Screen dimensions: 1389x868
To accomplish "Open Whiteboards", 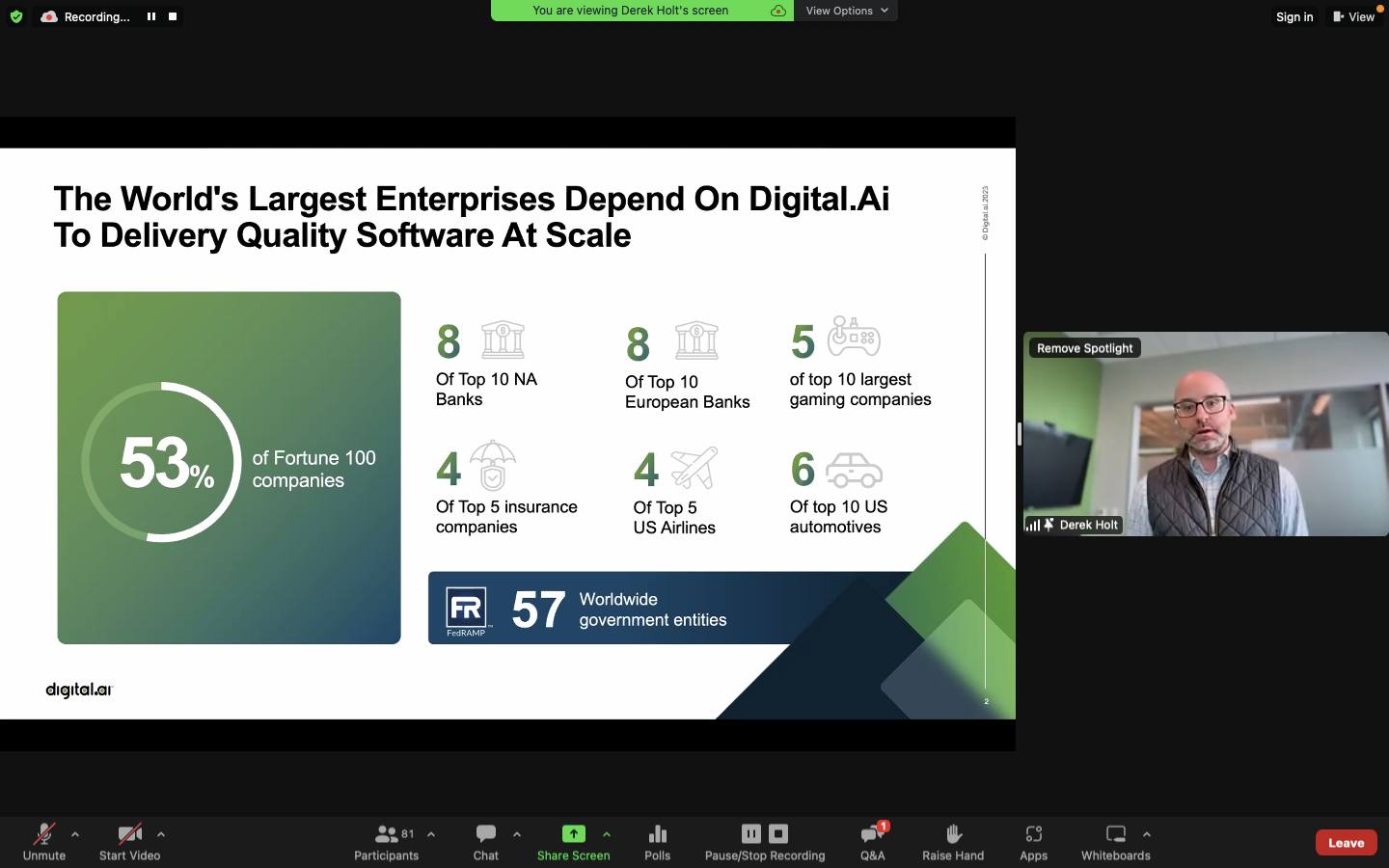I will (1116, 842).
